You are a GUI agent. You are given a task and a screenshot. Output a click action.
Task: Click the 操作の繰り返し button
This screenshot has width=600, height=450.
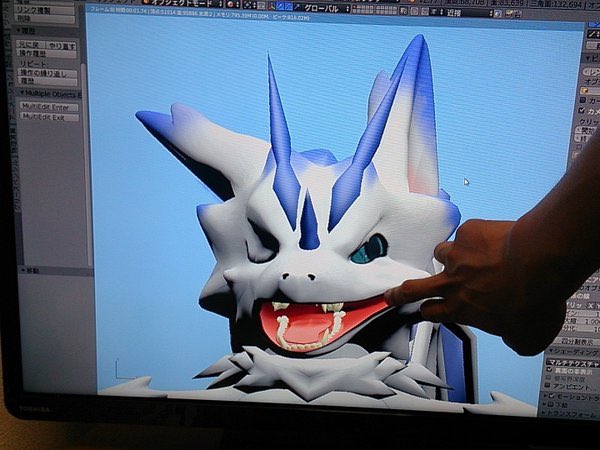(x=47, y=73)
